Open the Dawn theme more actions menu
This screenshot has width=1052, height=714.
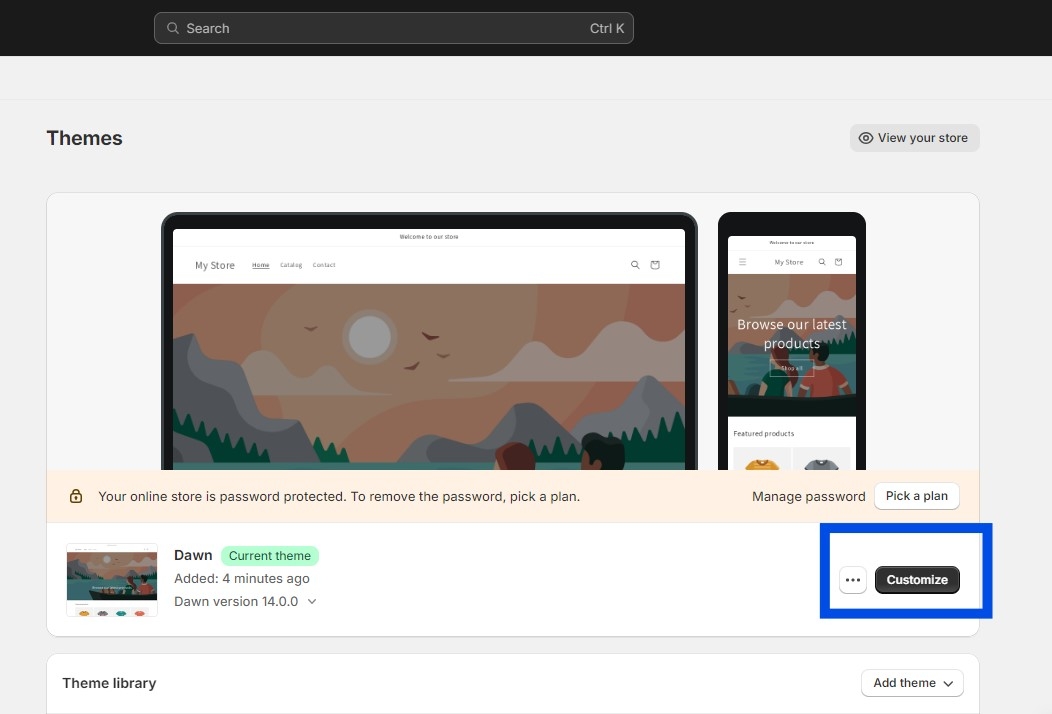pos(853,580)
